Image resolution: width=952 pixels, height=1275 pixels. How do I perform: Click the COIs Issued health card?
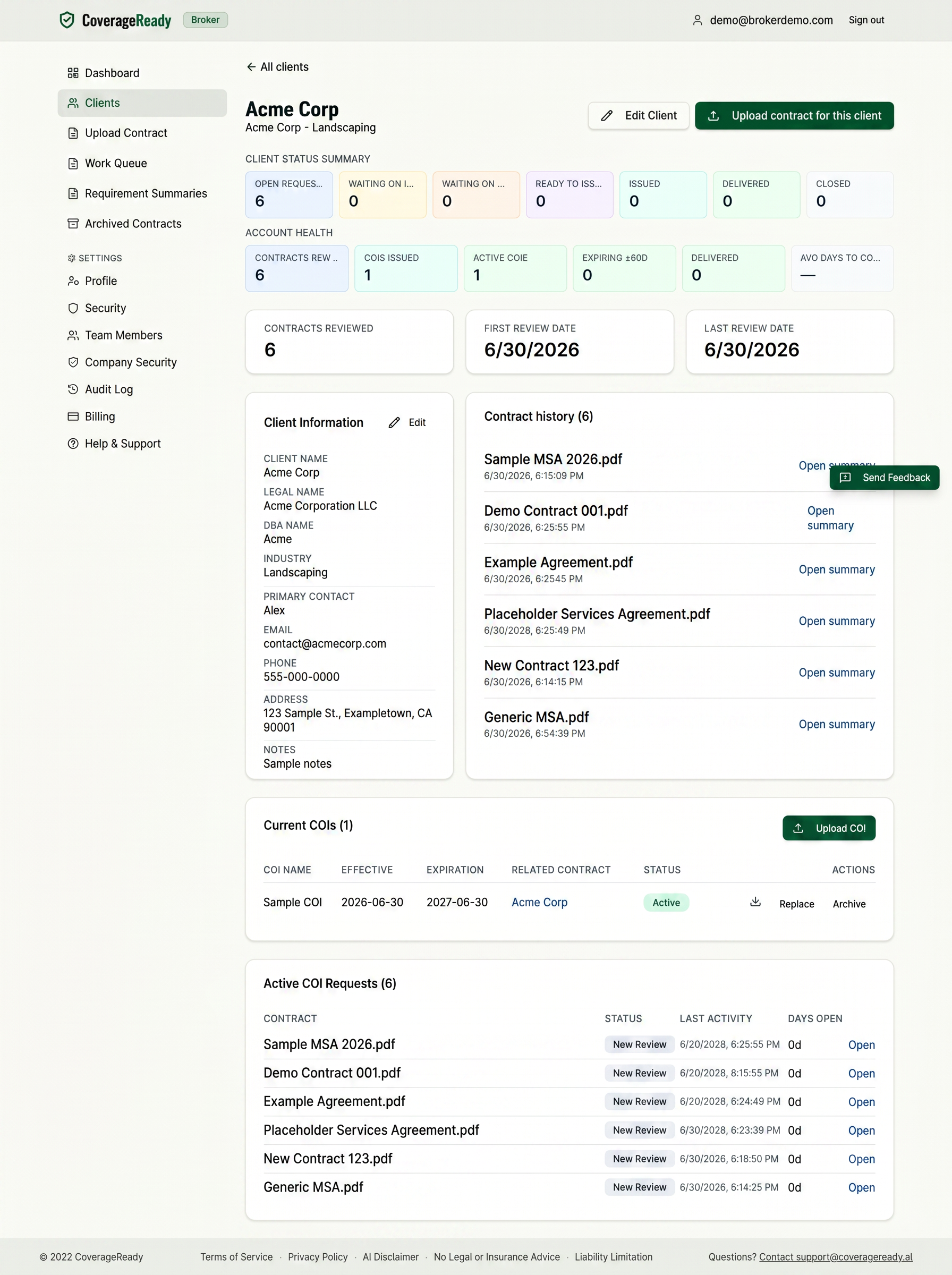pyautogui.click(x=406, y=268)
